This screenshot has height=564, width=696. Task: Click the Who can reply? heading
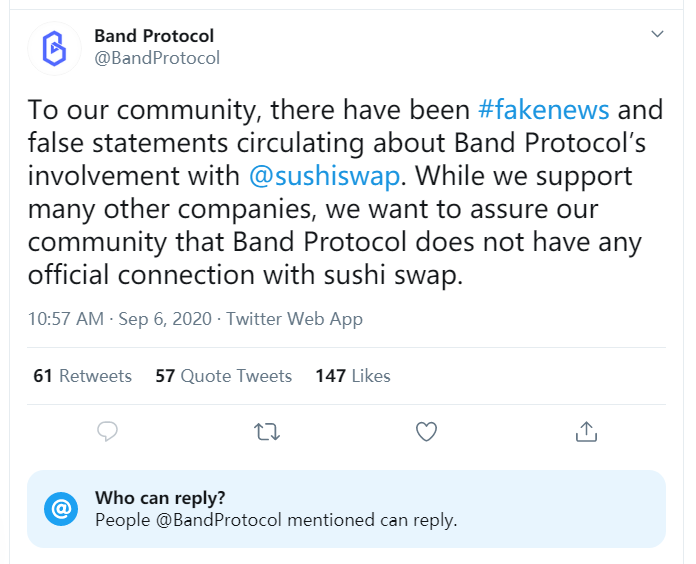click(160, 498)
